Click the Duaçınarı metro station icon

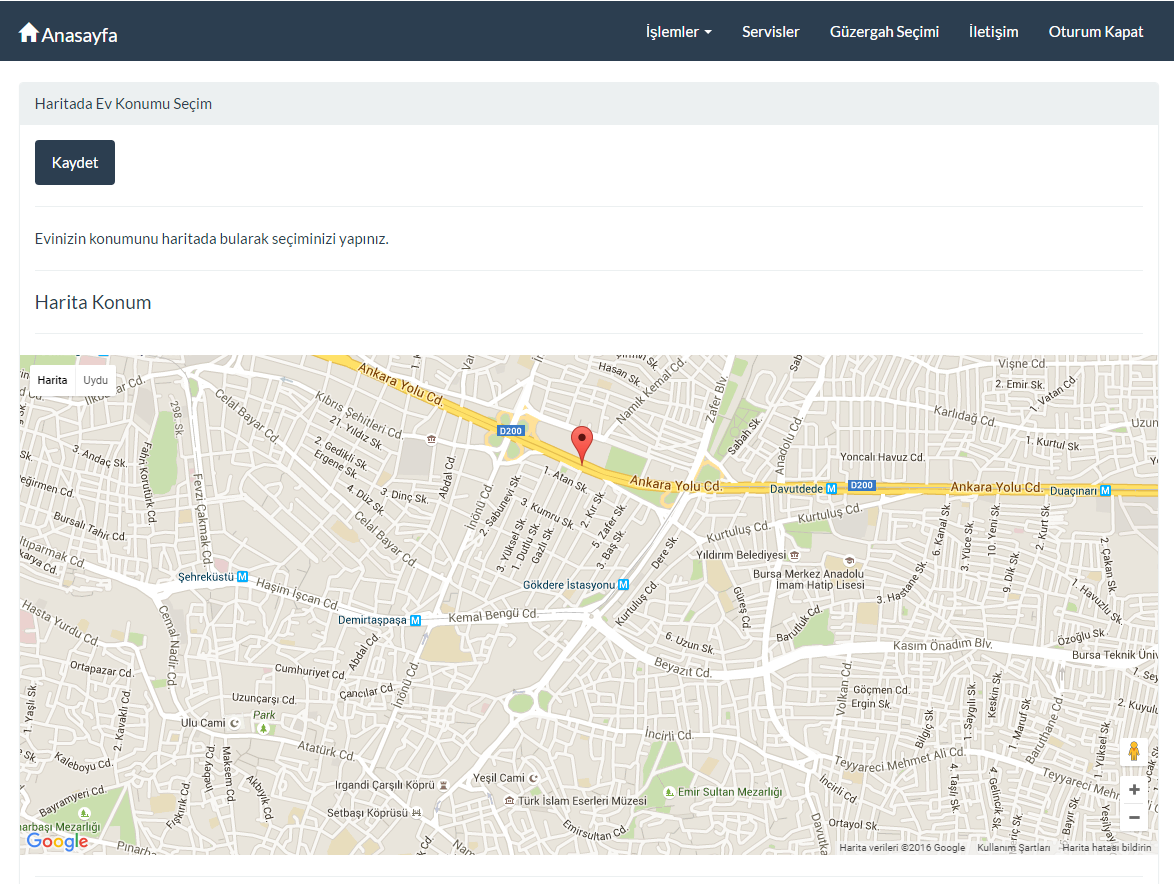tap(1105, 490)
